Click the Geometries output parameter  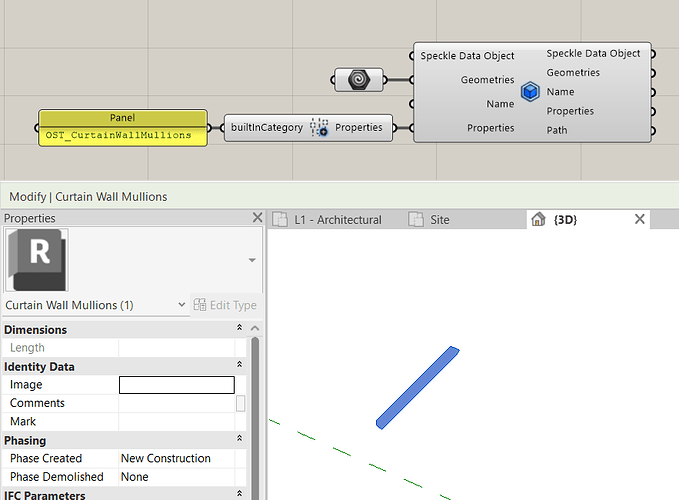[x=573, y=73]
